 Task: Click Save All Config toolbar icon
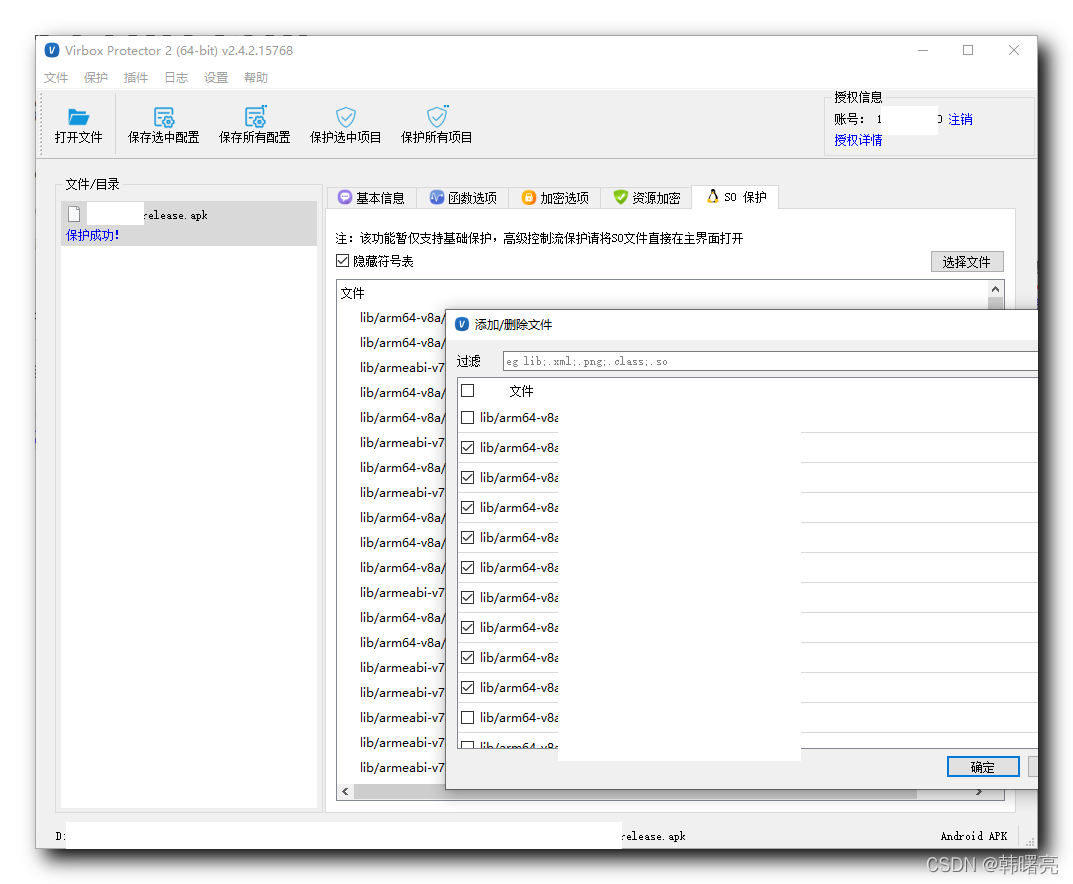pyautogui.click(x=255, y=116)
